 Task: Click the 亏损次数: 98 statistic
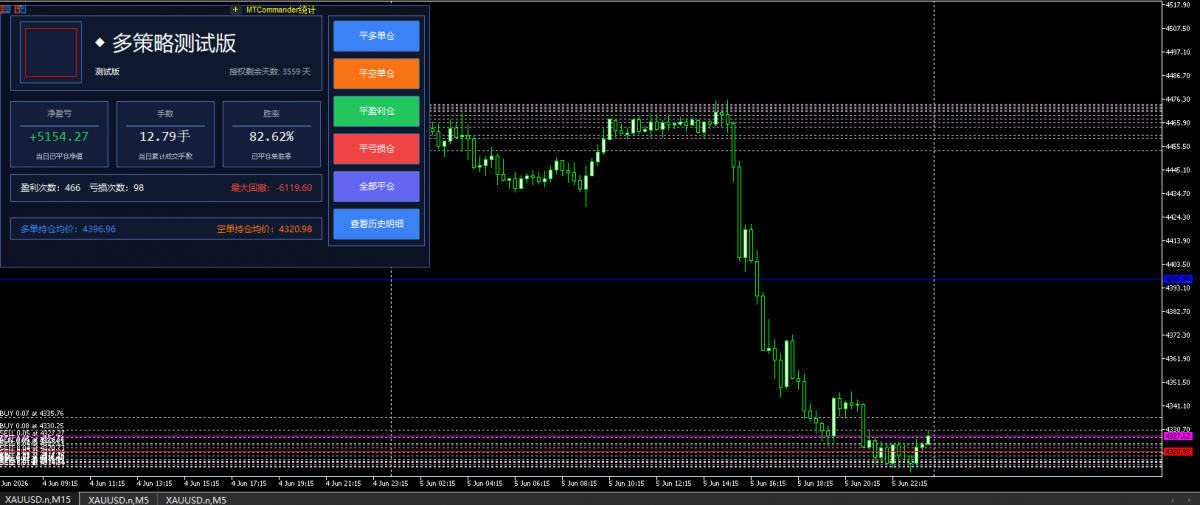[x=117, y=187]
